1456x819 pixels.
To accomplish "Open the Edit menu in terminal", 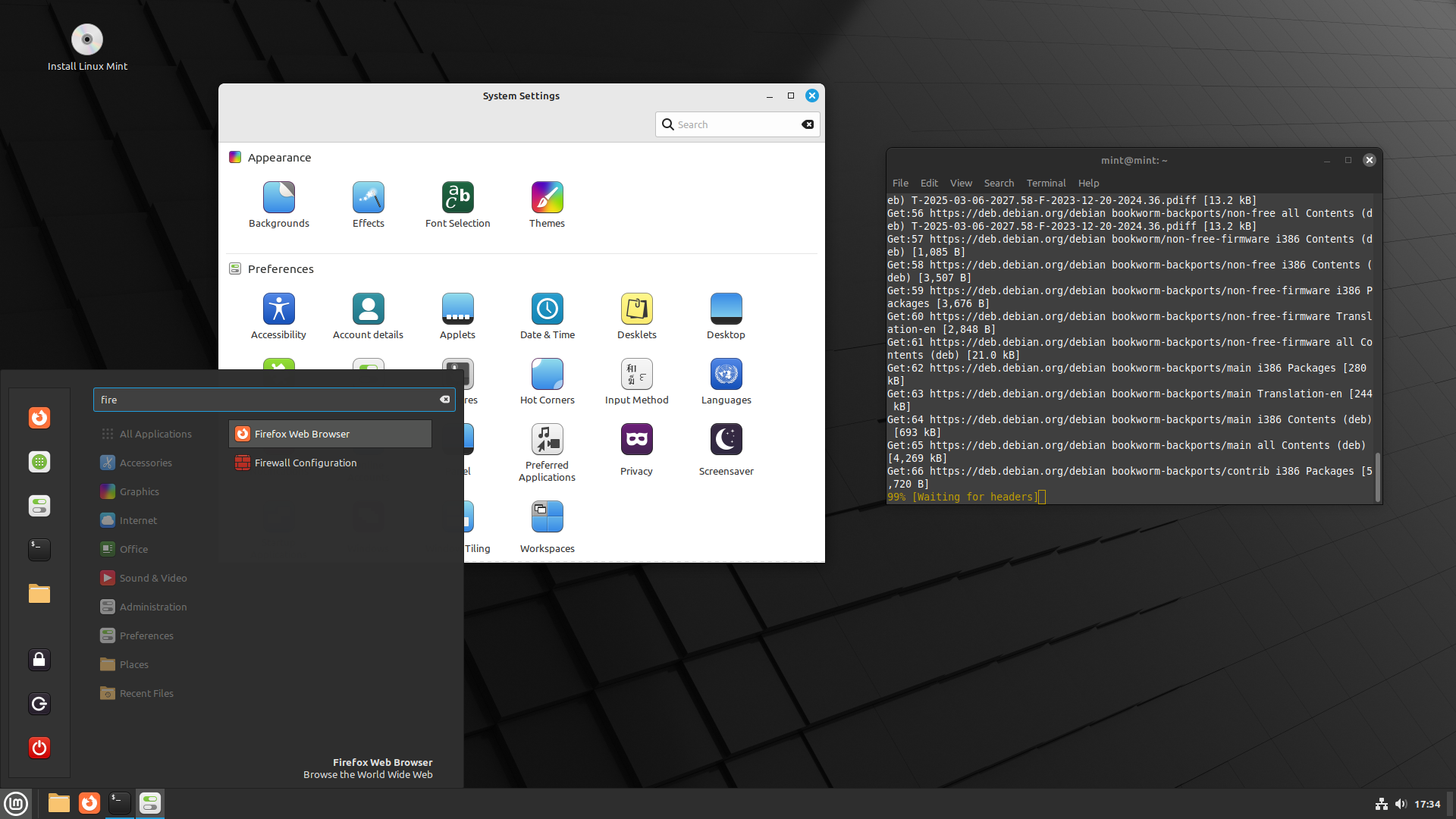I will coord(929,183).
